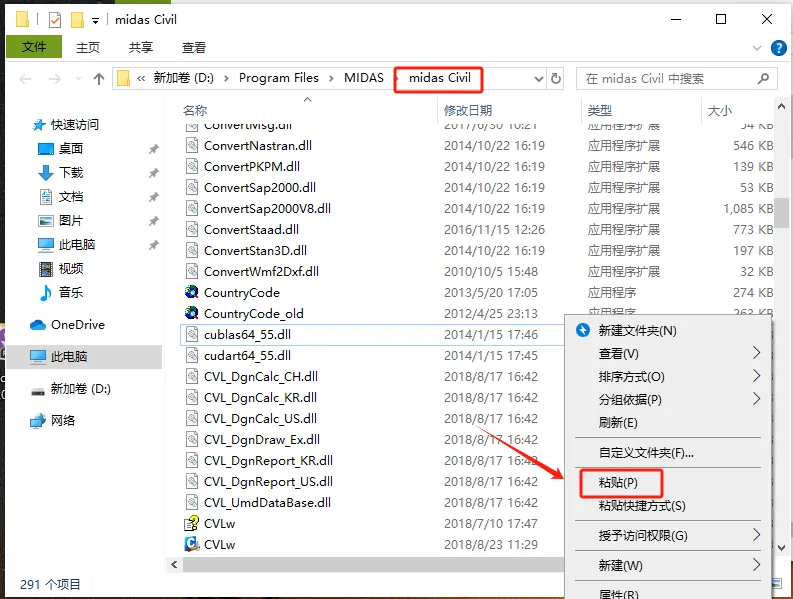Open the recent locations dropdown arrow

pyautogui.click(x=78, y=79)
